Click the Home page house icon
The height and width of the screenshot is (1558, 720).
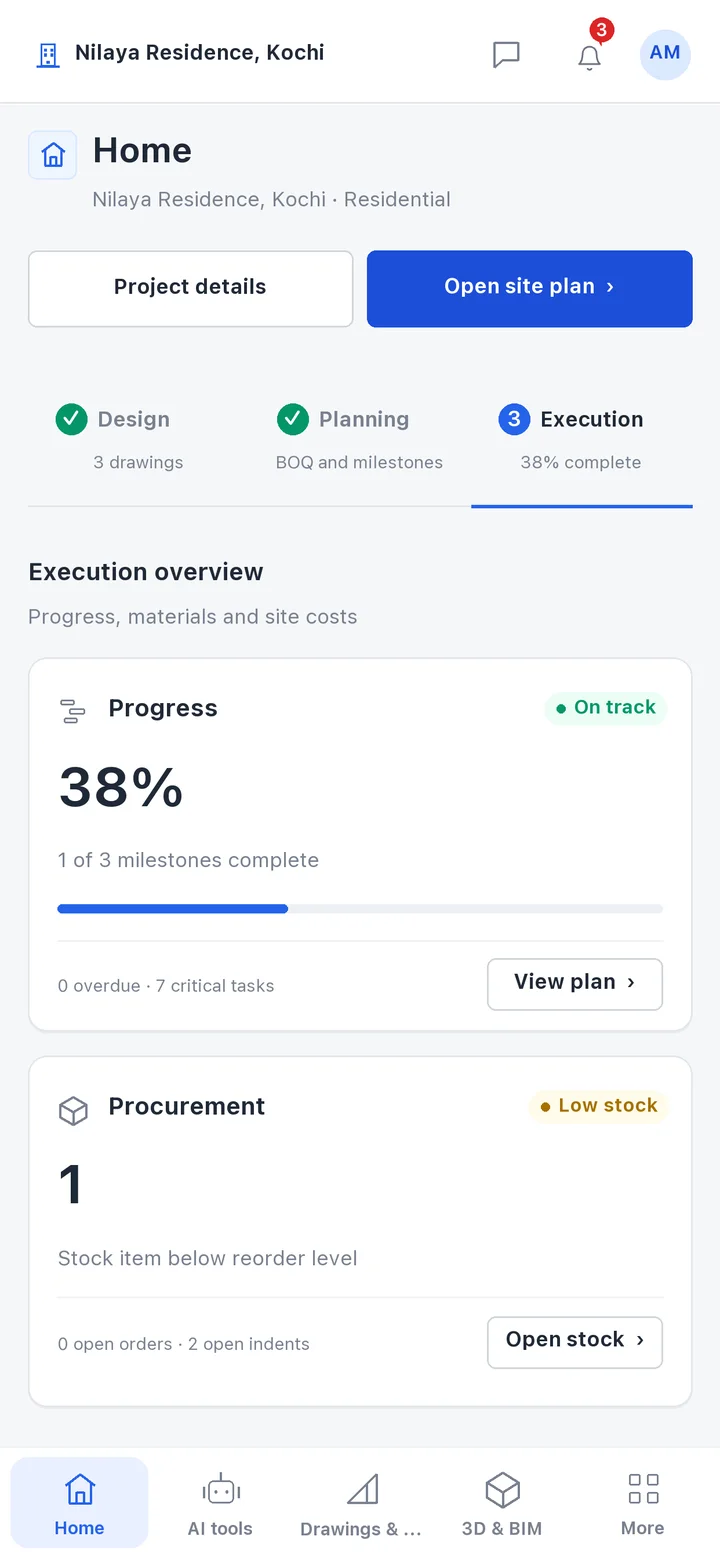tap(53, 155)
